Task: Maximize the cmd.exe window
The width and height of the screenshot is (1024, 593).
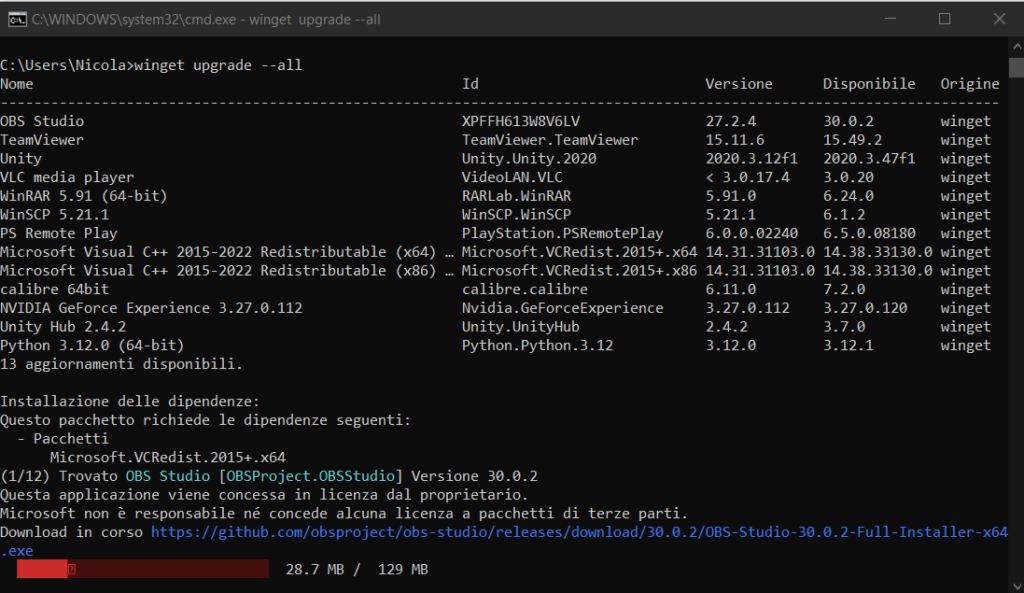Action: (944, 19)
